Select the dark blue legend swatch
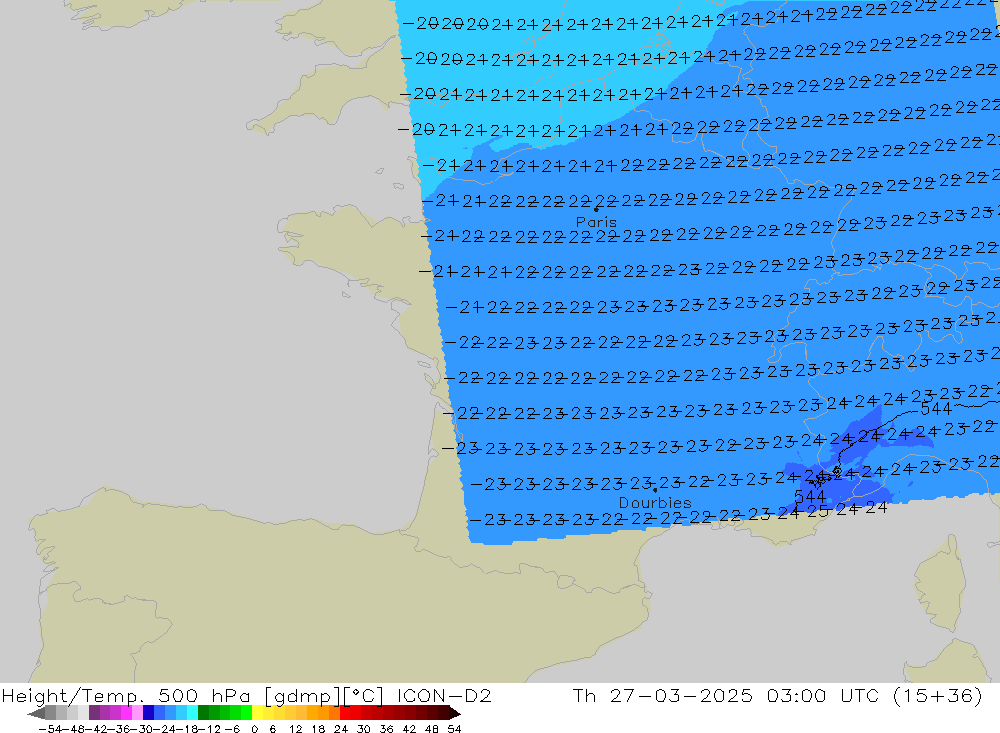The height and width of the screenshot is (733, 1000). 148,713
